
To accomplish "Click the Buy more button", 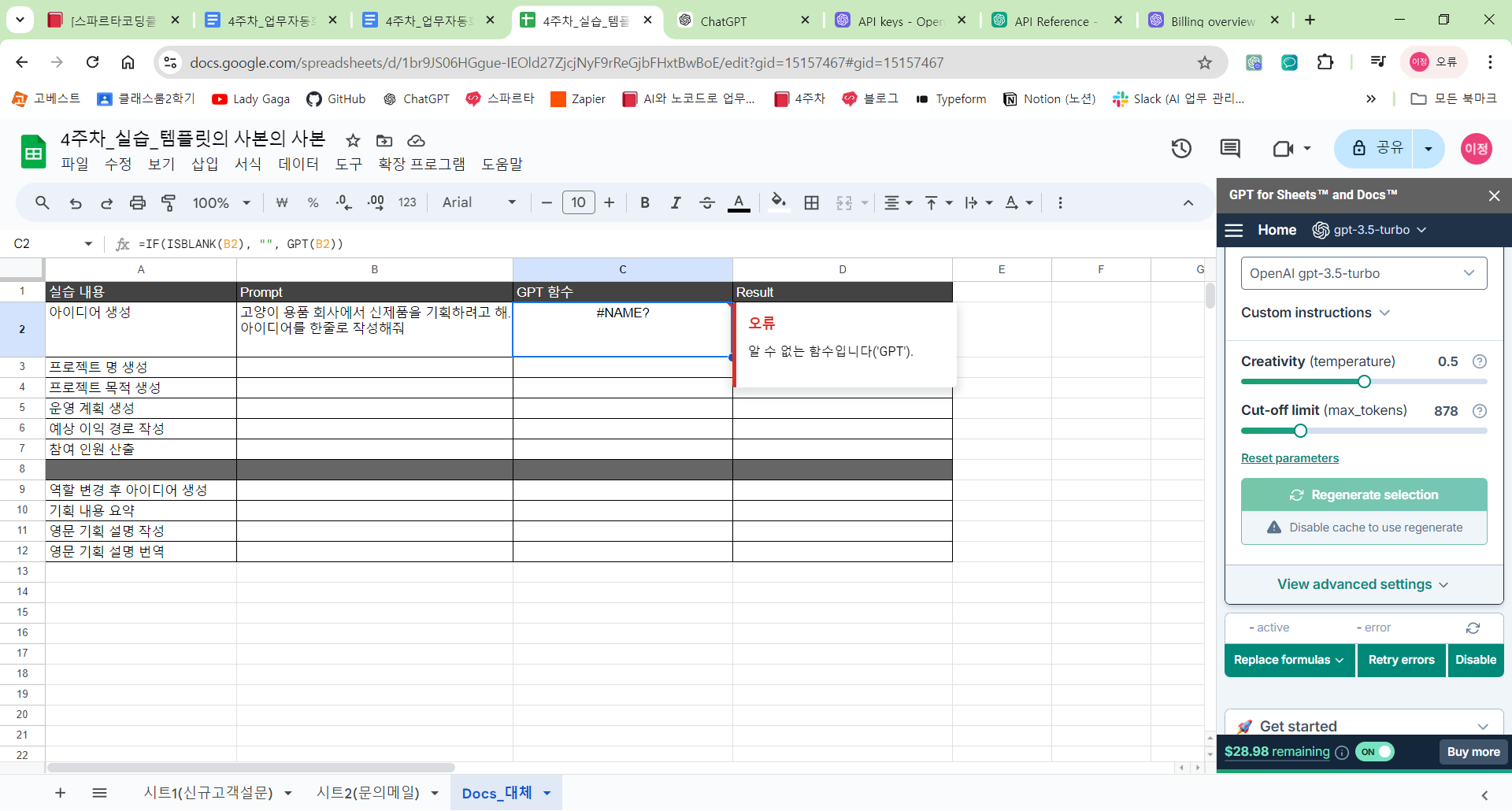I will click(x=1473, y=752).
